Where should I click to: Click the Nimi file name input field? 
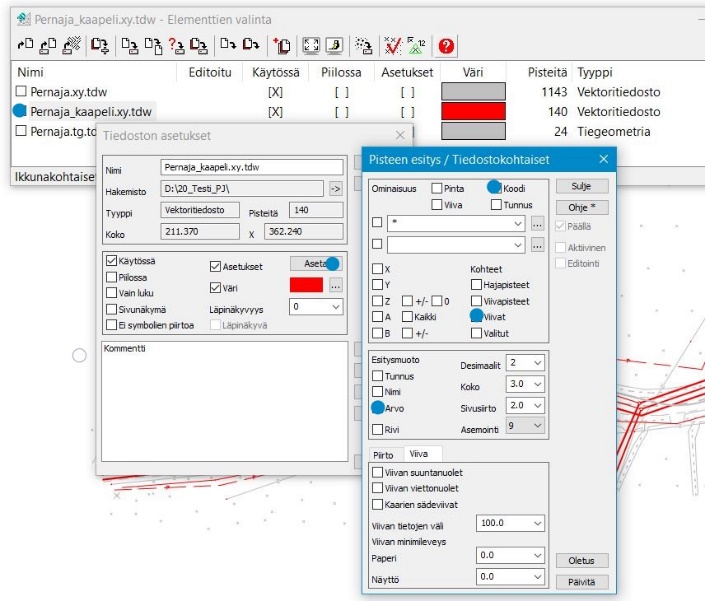251,167
